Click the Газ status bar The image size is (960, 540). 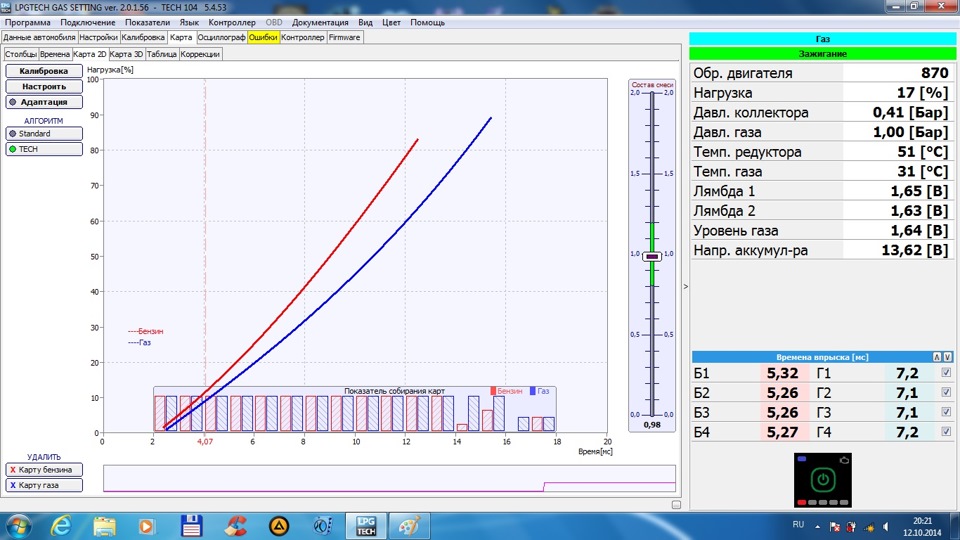tap(822, 39)
